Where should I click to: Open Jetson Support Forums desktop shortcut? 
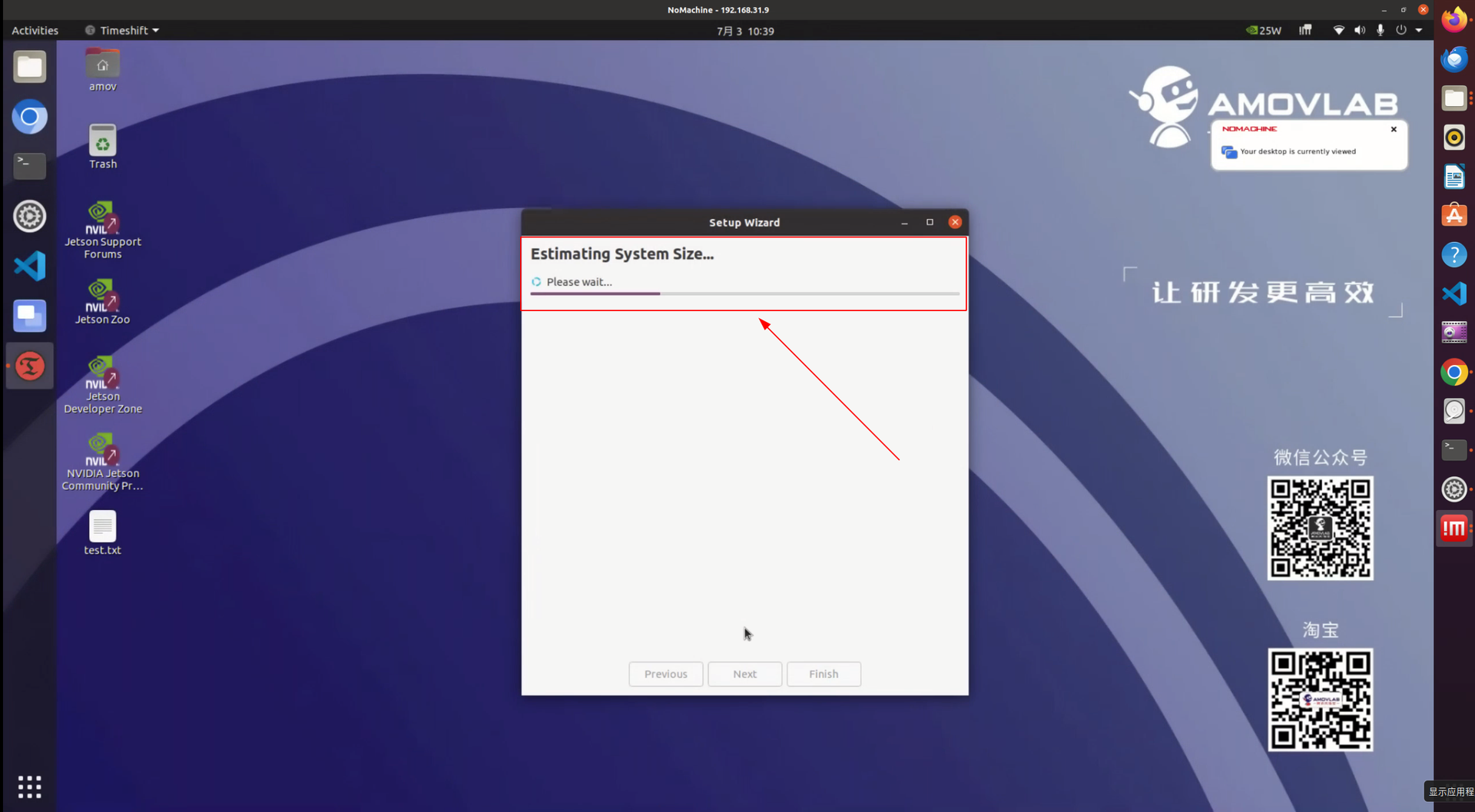click(x=102, y=230)
